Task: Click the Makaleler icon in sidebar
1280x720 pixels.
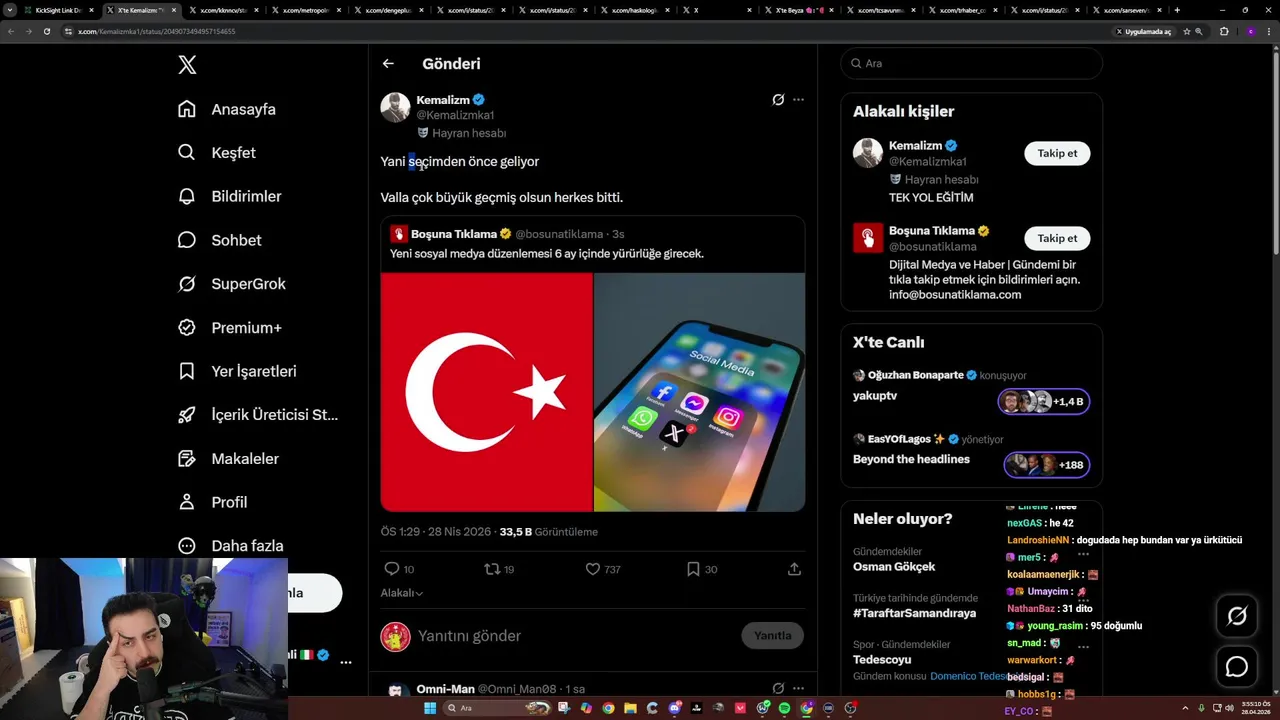Action: coord(187,459)
